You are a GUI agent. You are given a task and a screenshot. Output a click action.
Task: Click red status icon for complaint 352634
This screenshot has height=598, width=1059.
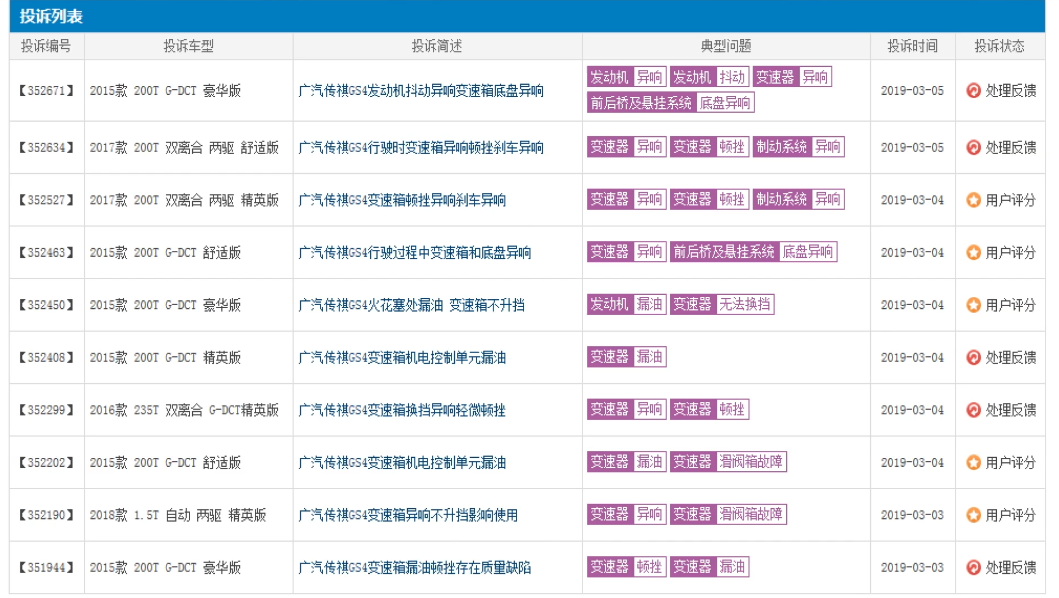[x=973, y=148]
